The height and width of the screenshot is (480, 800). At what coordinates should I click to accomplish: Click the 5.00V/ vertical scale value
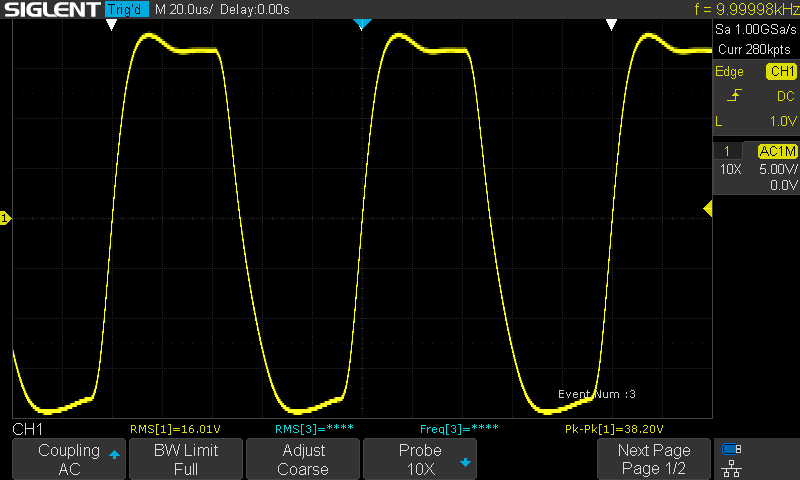(778, 169)
